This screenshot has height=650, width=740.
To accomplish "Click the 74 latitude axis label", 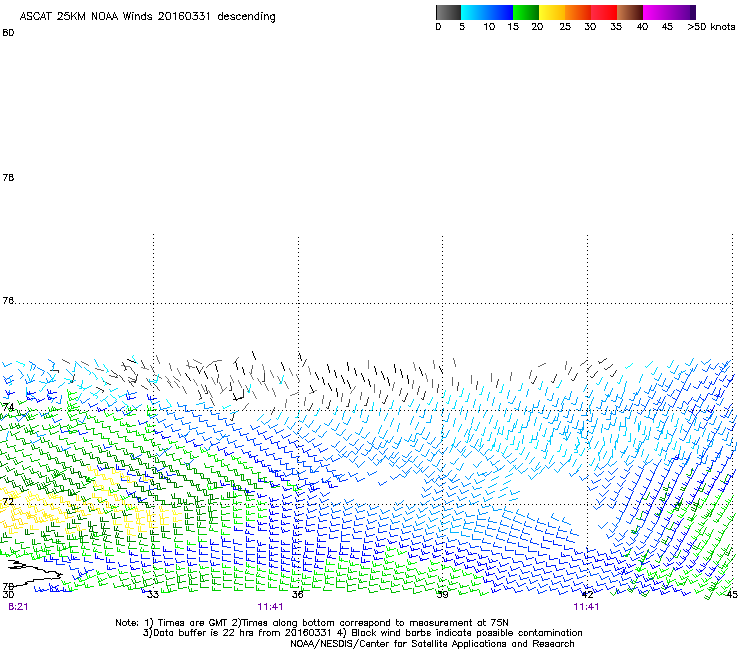I will (8, 407).
